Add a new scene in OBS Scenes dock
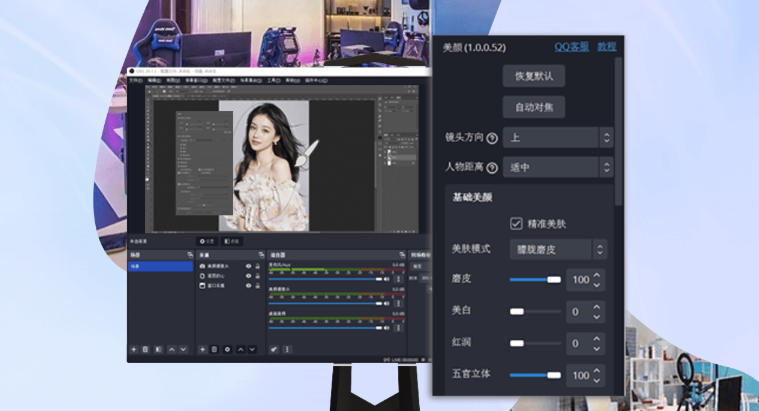The image size is (759, 411). 134,349
